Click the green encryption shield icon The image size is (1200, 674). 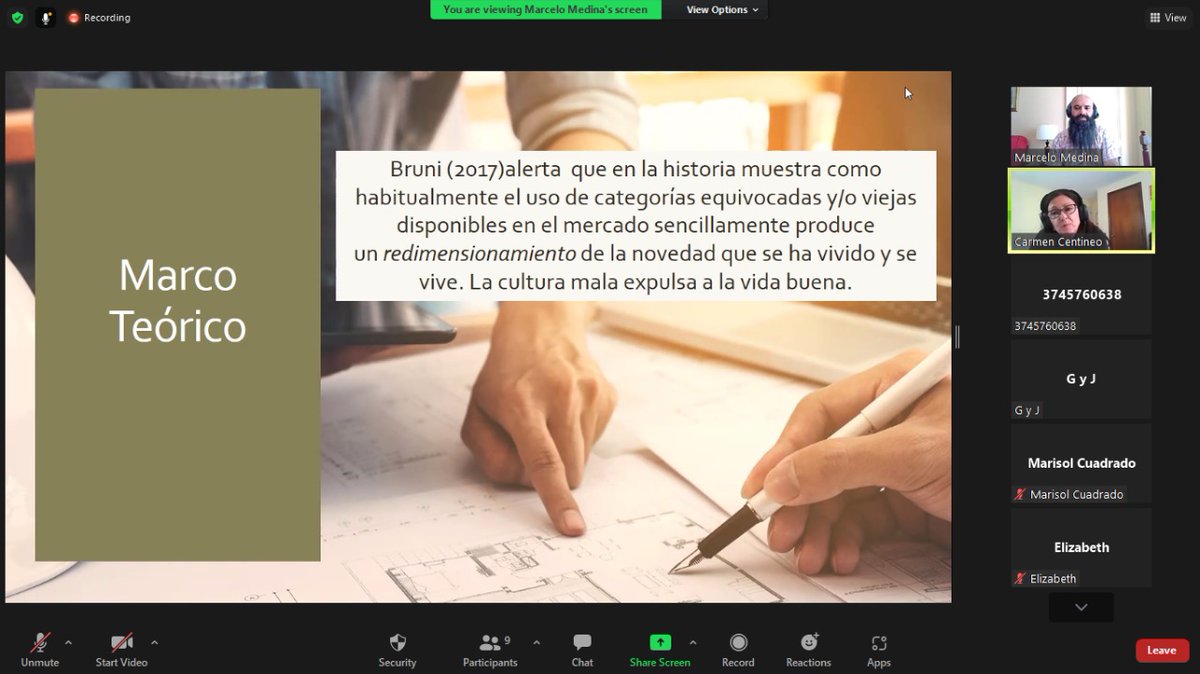click(x=17, y=17)
